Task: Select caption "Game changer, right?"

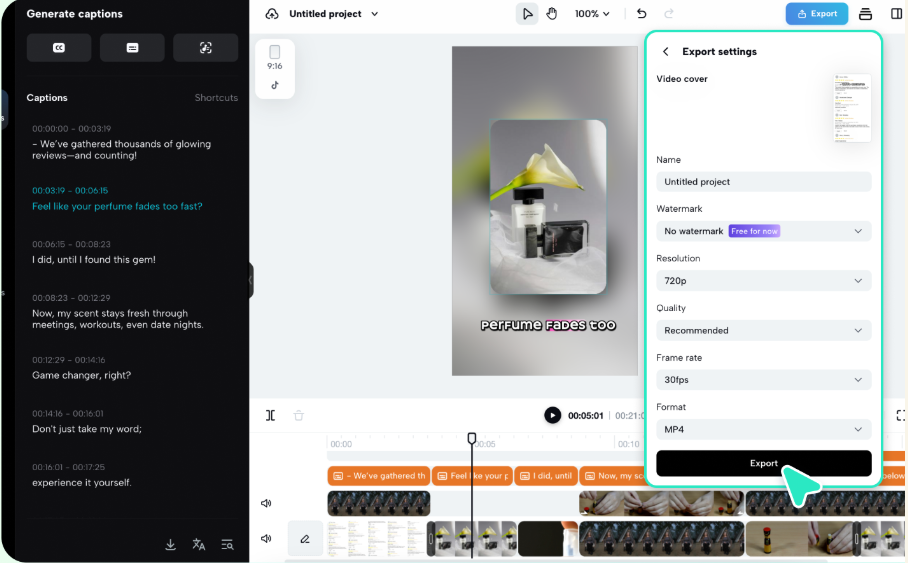Action: click(x=82, y=375)
